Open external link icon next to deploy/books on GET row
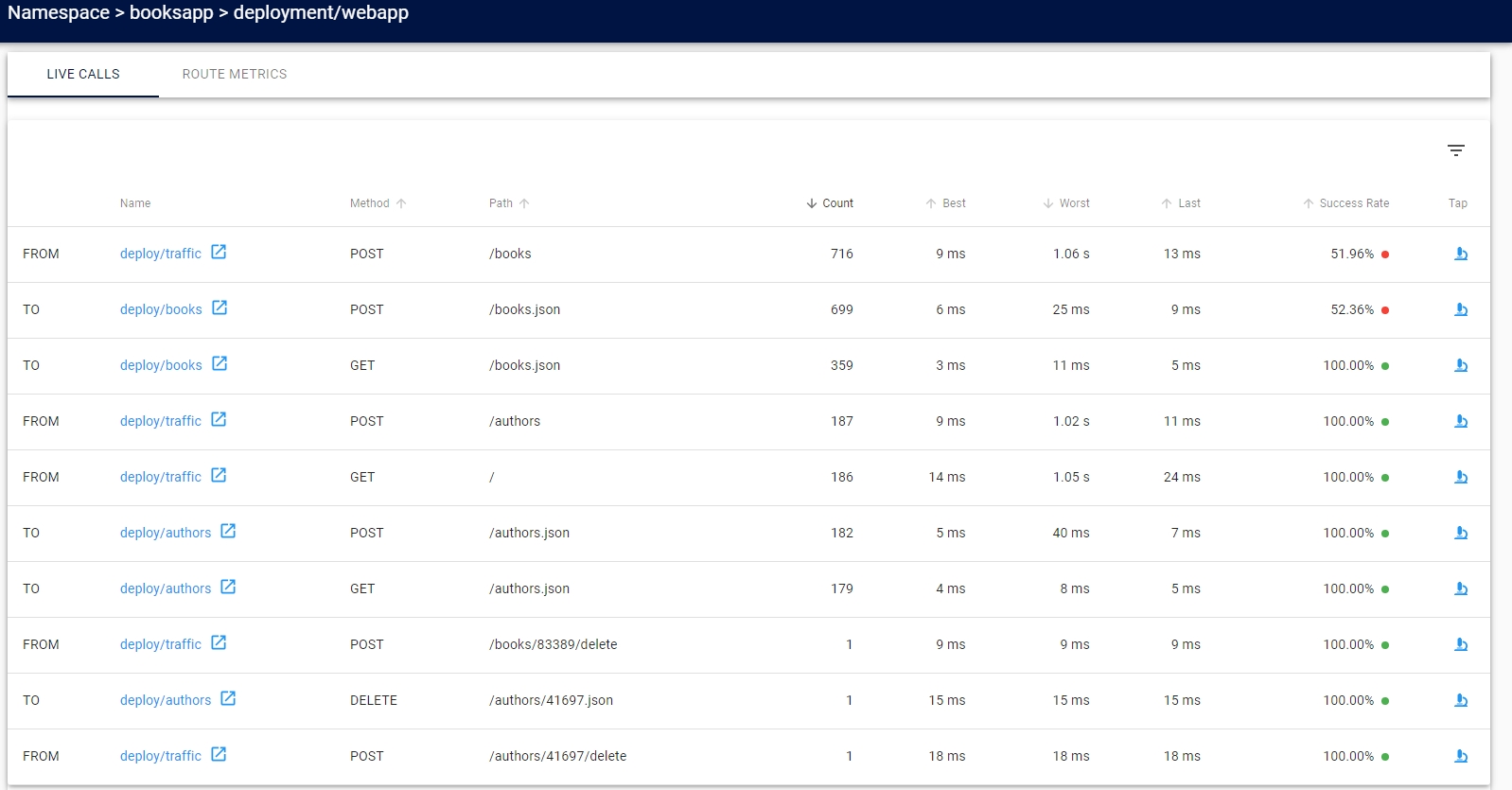This screenshot has width=1512, height=790. (x=220, y=363)
